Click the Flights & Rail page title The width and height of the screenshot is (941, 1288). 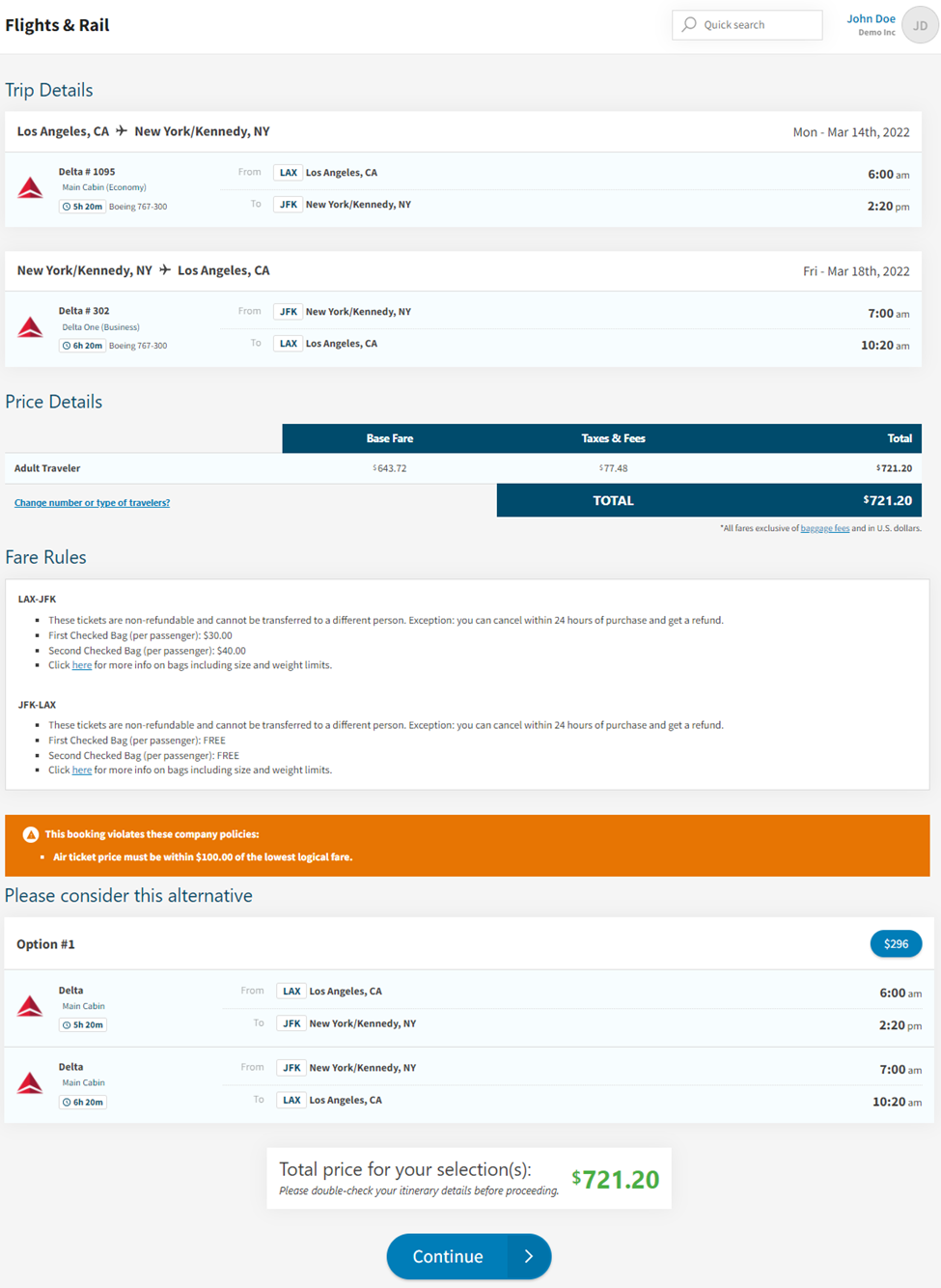tap(57, 25)
